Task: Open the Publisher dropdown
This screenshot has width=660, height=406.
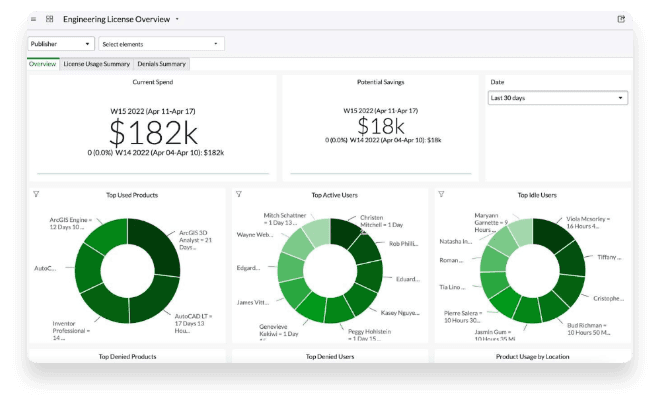Action: tap(61, 44)
